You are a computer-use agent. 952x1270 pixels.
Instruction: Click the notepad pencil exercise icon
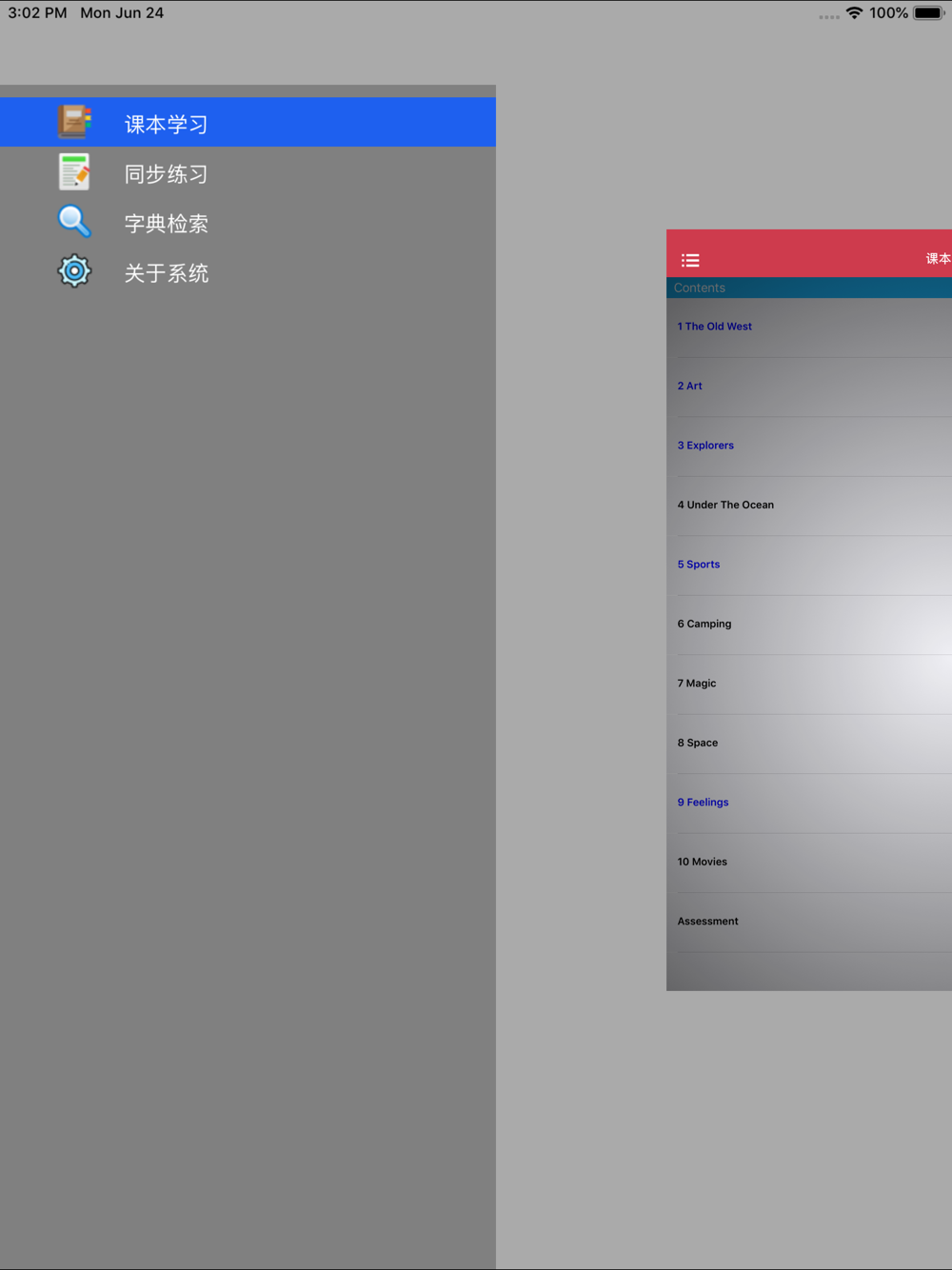click(74, 172)
